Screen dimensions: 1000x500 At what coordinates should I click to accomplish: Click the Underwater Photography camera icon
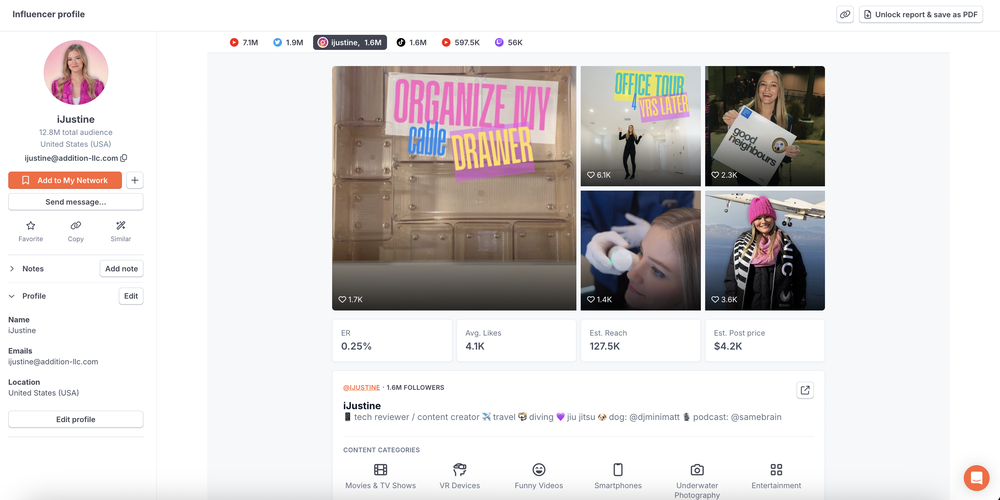[697, 470]
